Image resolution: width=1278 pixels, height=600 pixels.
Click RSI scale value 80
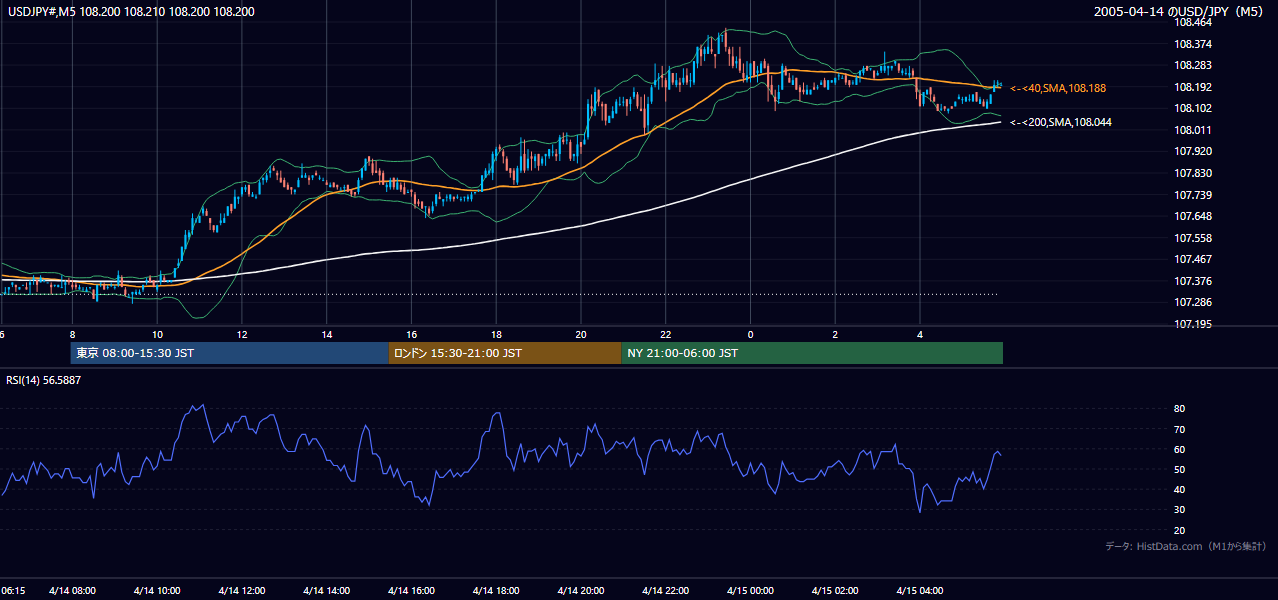pos(1179,409)
